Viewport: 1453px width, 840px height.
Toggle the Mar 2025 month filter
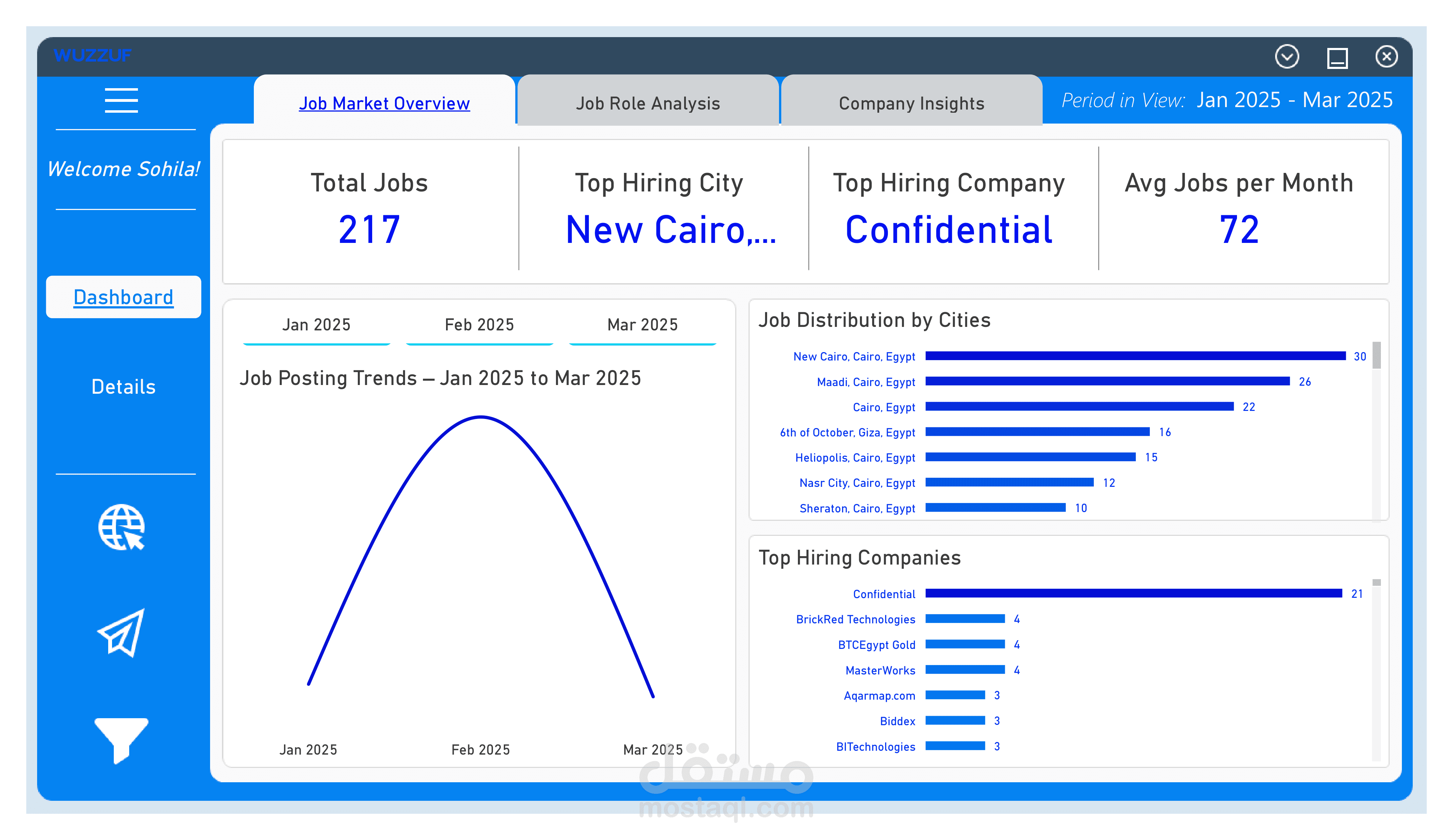coord(642,325)
